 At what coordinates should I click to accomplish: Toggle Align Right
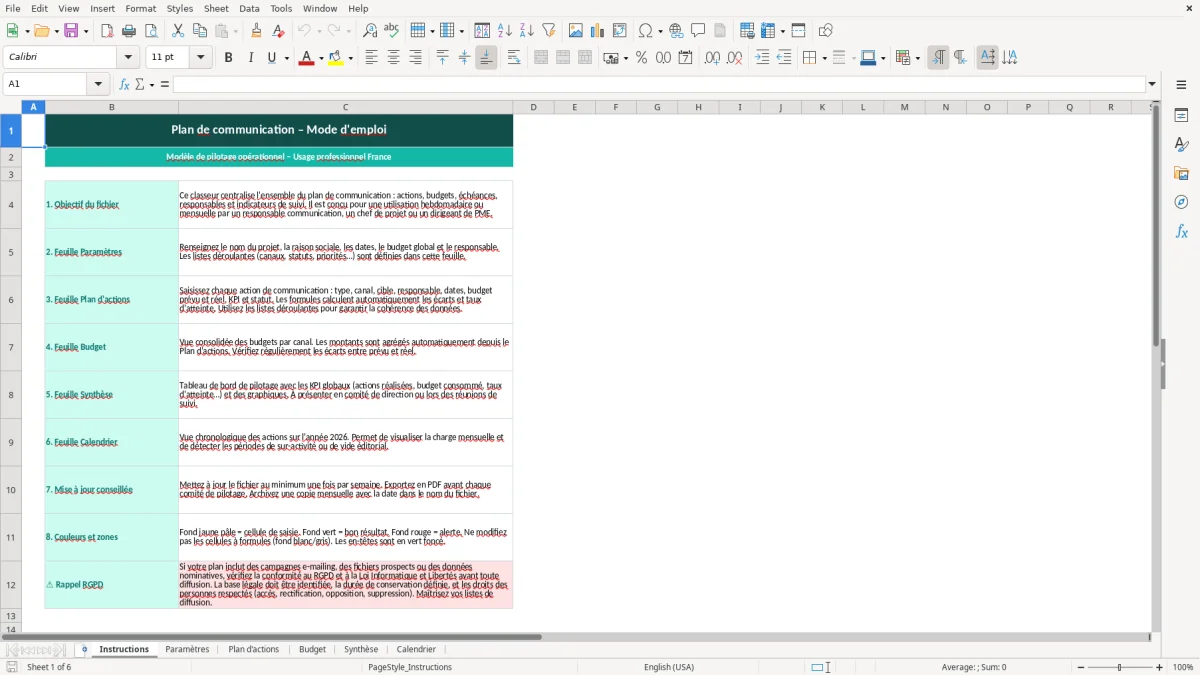point(415,58)
